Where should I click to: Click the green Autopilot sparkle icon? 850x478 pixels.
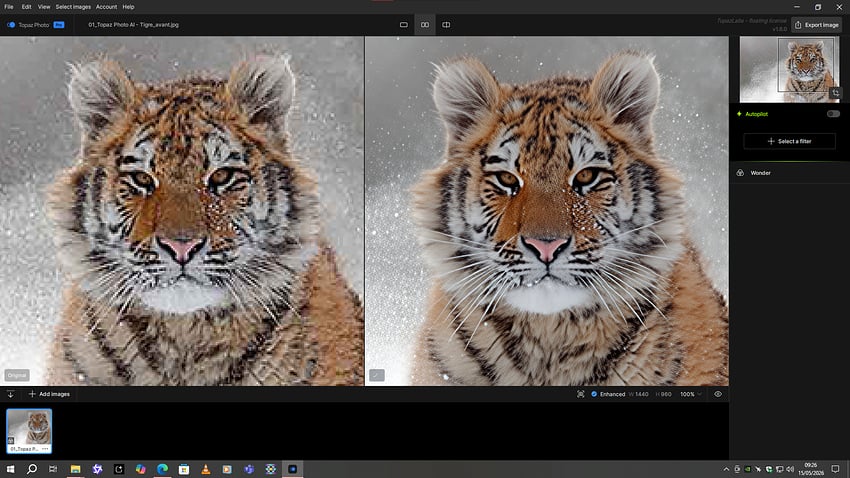[x=739, y=114]
